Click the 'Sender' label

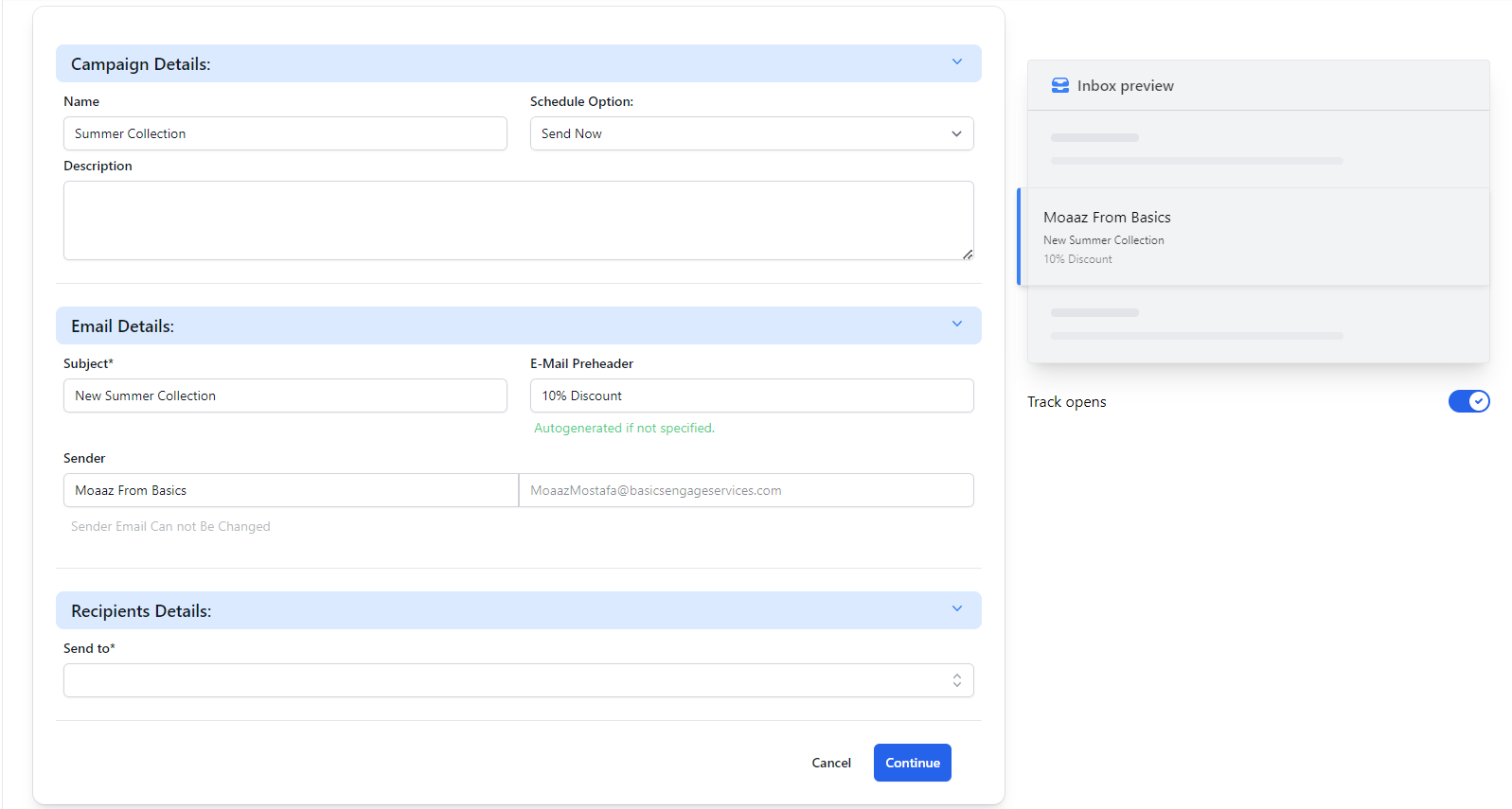click(84, 458)
